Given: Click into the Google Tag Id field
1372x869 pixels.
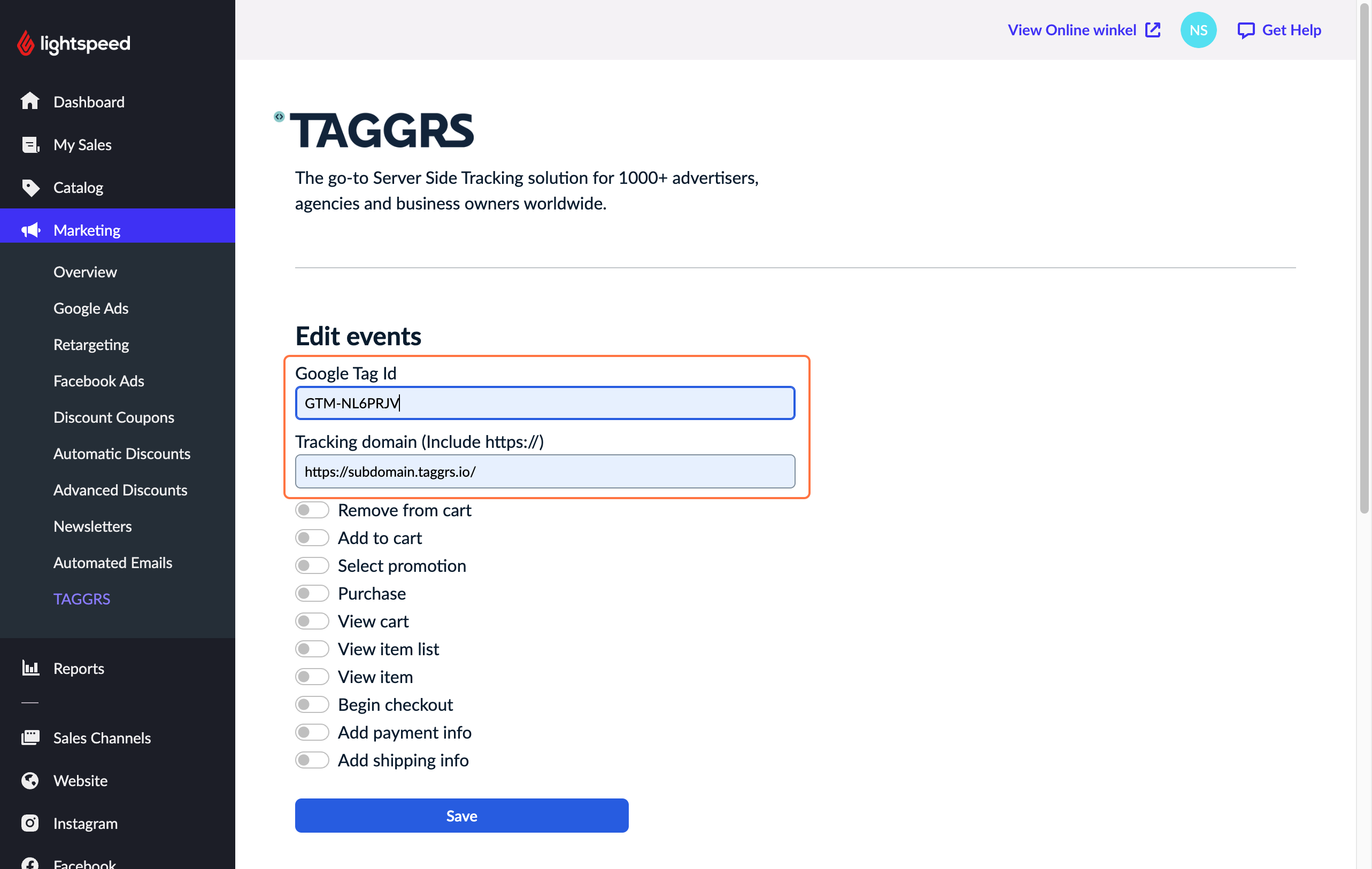Looking at the screenshot, I should point(545,402).
